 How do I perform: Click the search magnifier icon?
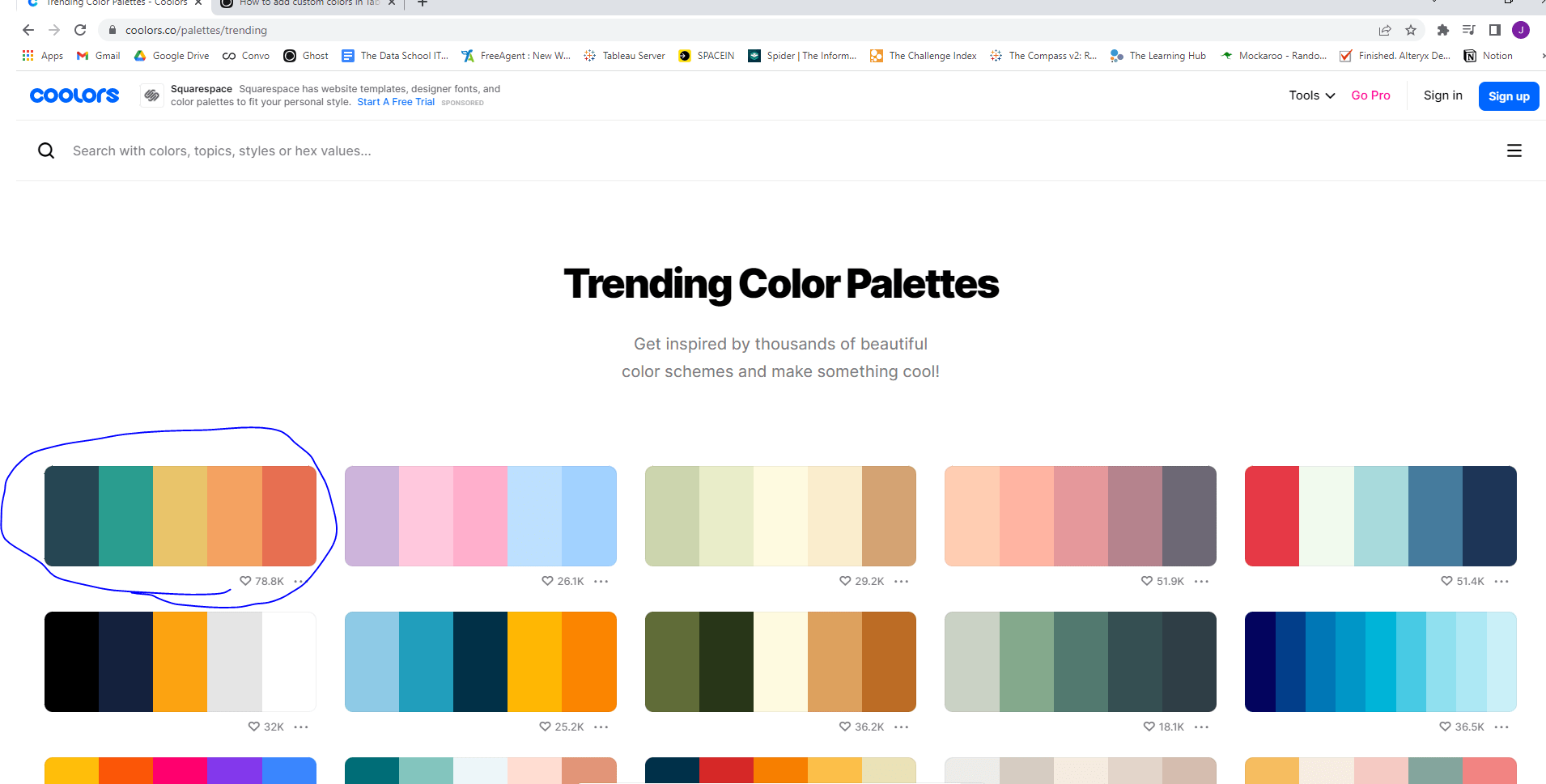point(46,150)
